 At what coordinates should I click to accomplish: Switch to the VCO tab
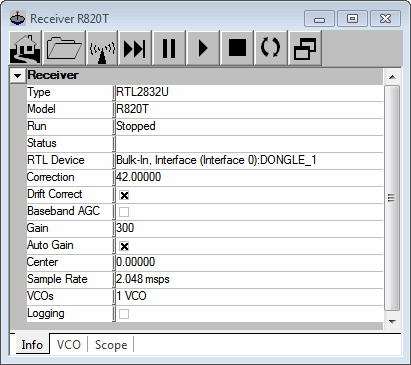(69, 344)
